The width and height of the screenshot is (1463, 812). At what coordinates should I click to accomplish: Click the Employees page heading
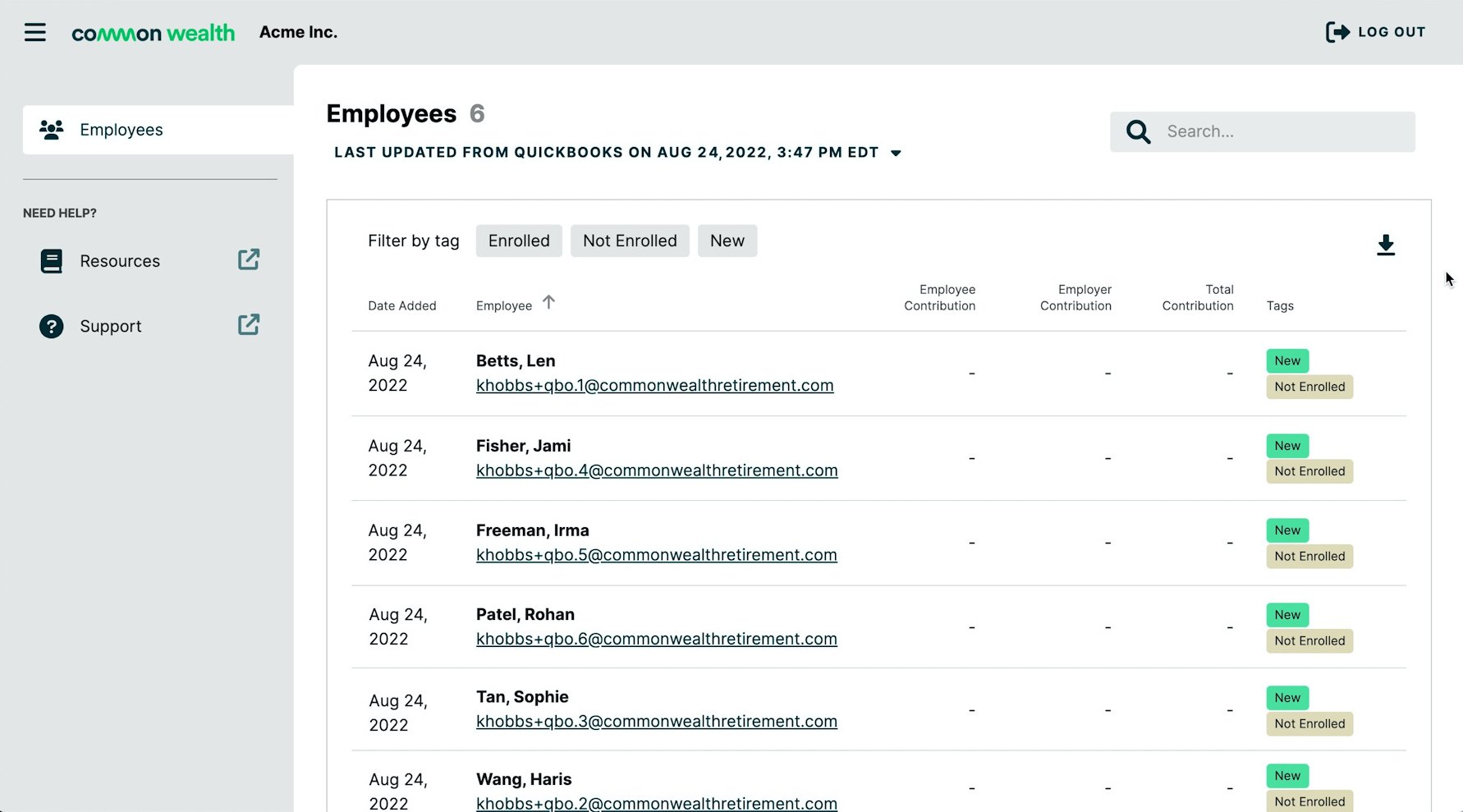pos(391,113)
